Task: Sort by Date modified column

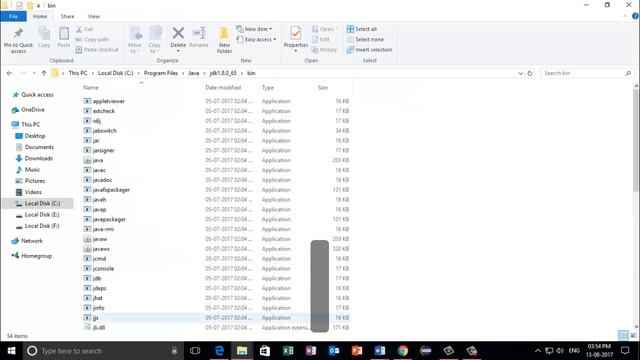Action: coord(223,88)
